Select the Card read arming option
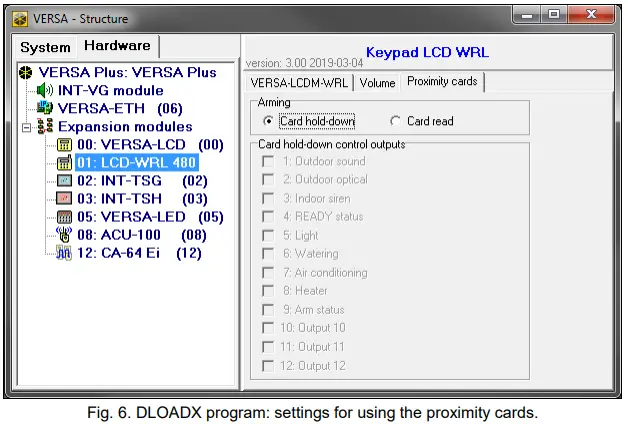The width and height of the screenshot is (628, 424). point(395,121)
